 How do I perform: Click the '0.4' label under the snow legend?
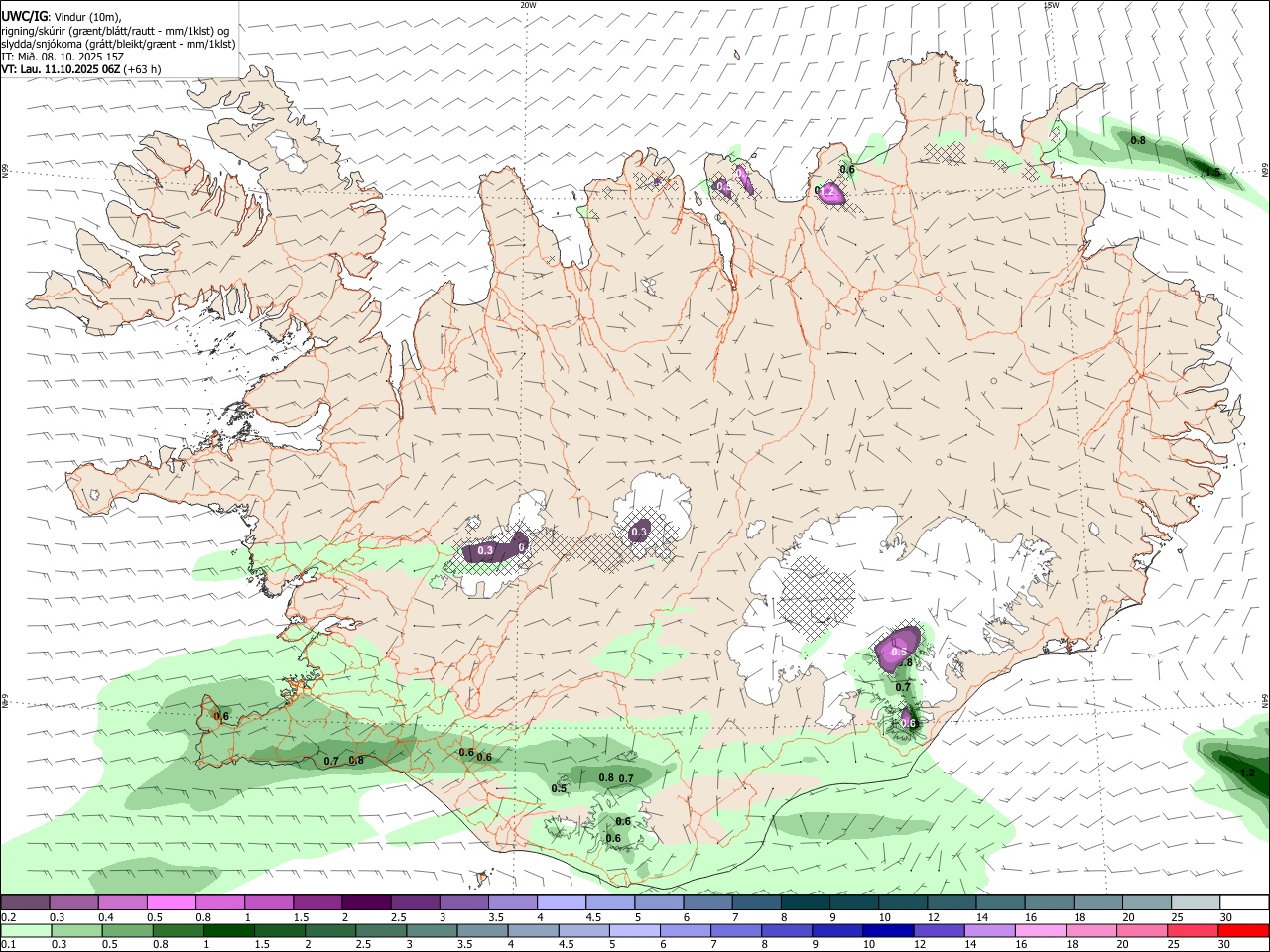coord(106,917)
